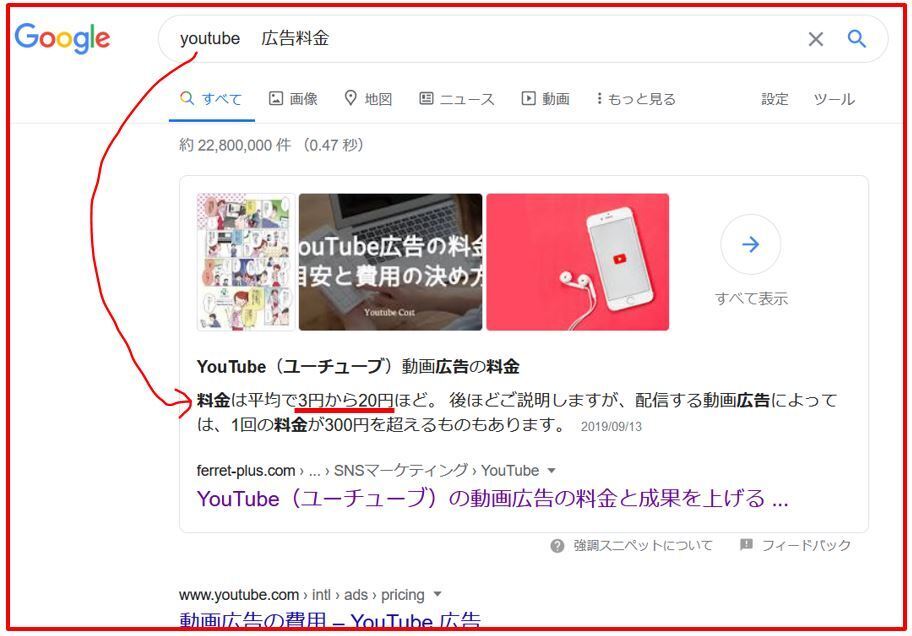
Task: Click the feedback flag icon
Action: (x=746, y=545)
